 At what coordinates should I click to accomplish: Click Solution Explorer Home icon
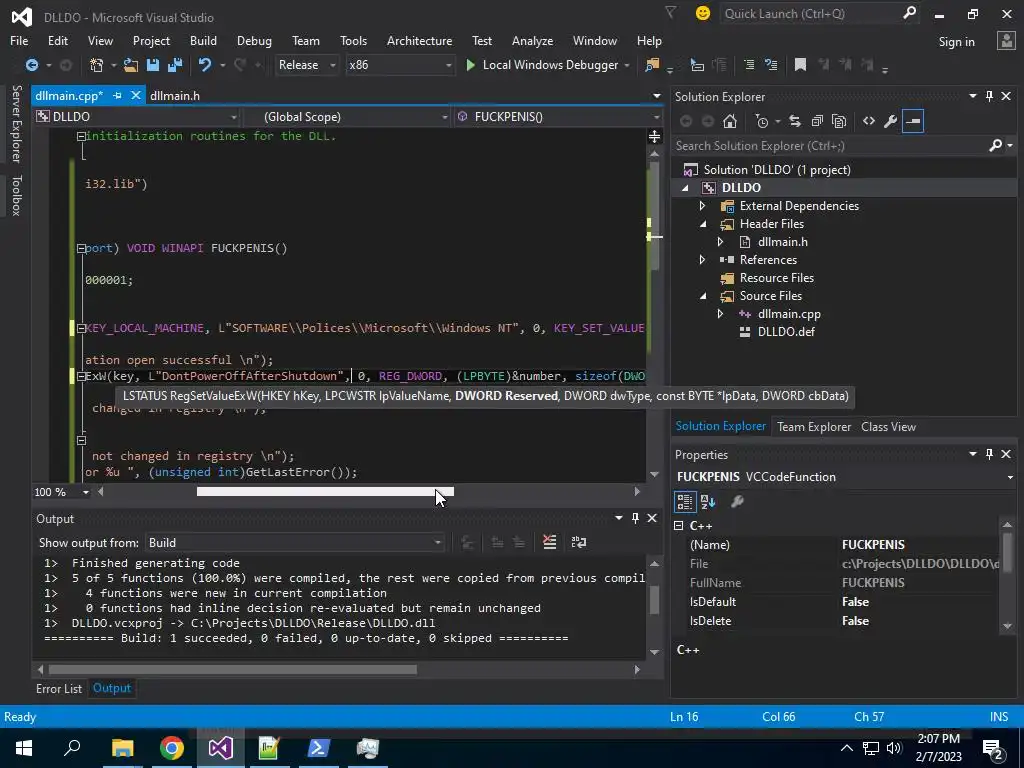pos(730,121)
